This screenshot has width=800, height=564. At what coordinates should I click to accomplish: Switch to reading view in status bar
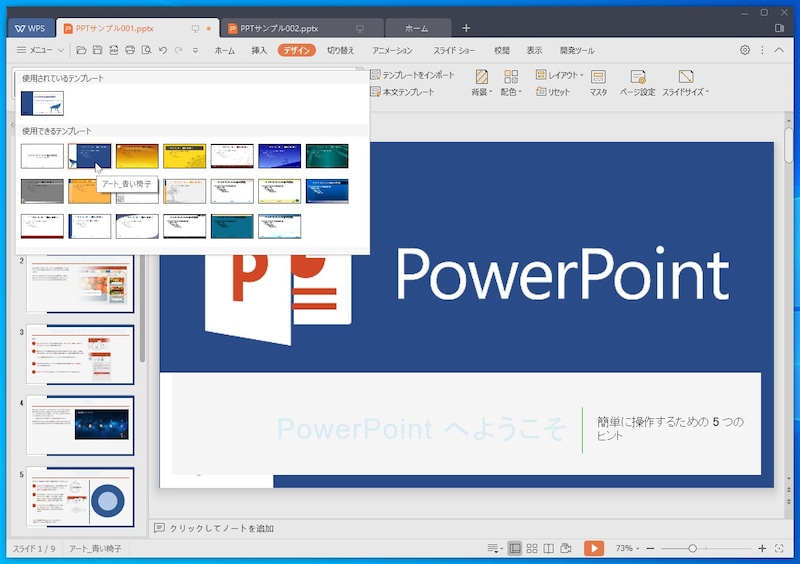coord(549,548)
